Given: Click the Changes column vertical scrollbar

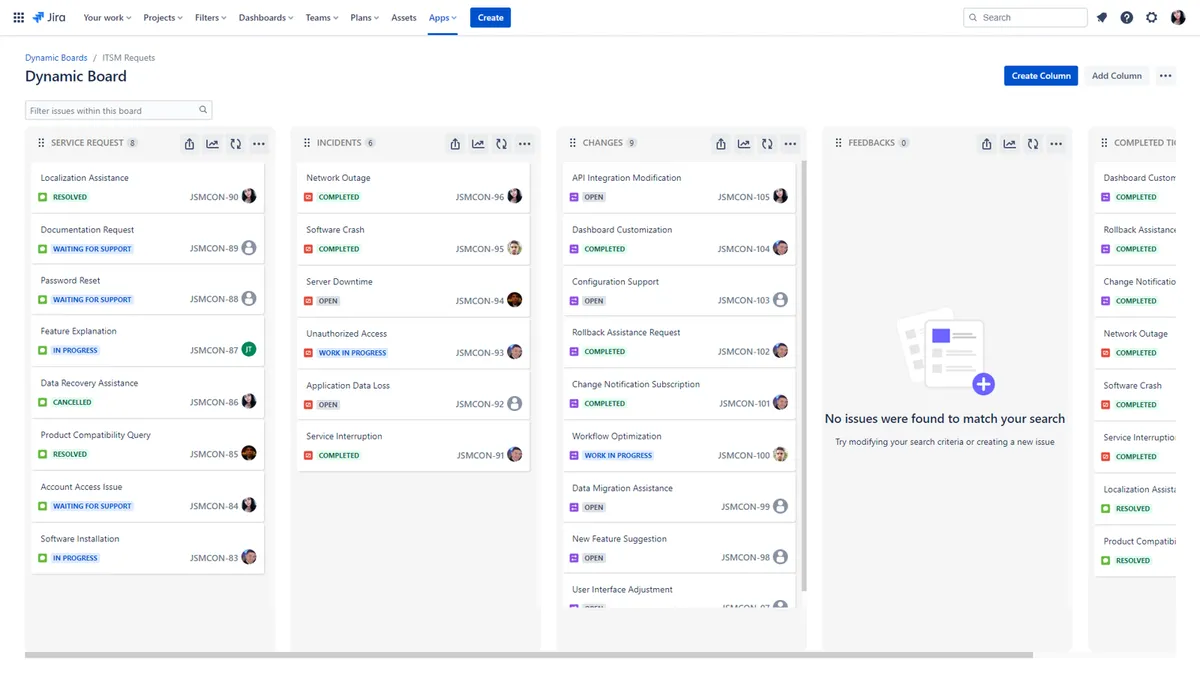Looking at the screenshot, I should point(803,375).
